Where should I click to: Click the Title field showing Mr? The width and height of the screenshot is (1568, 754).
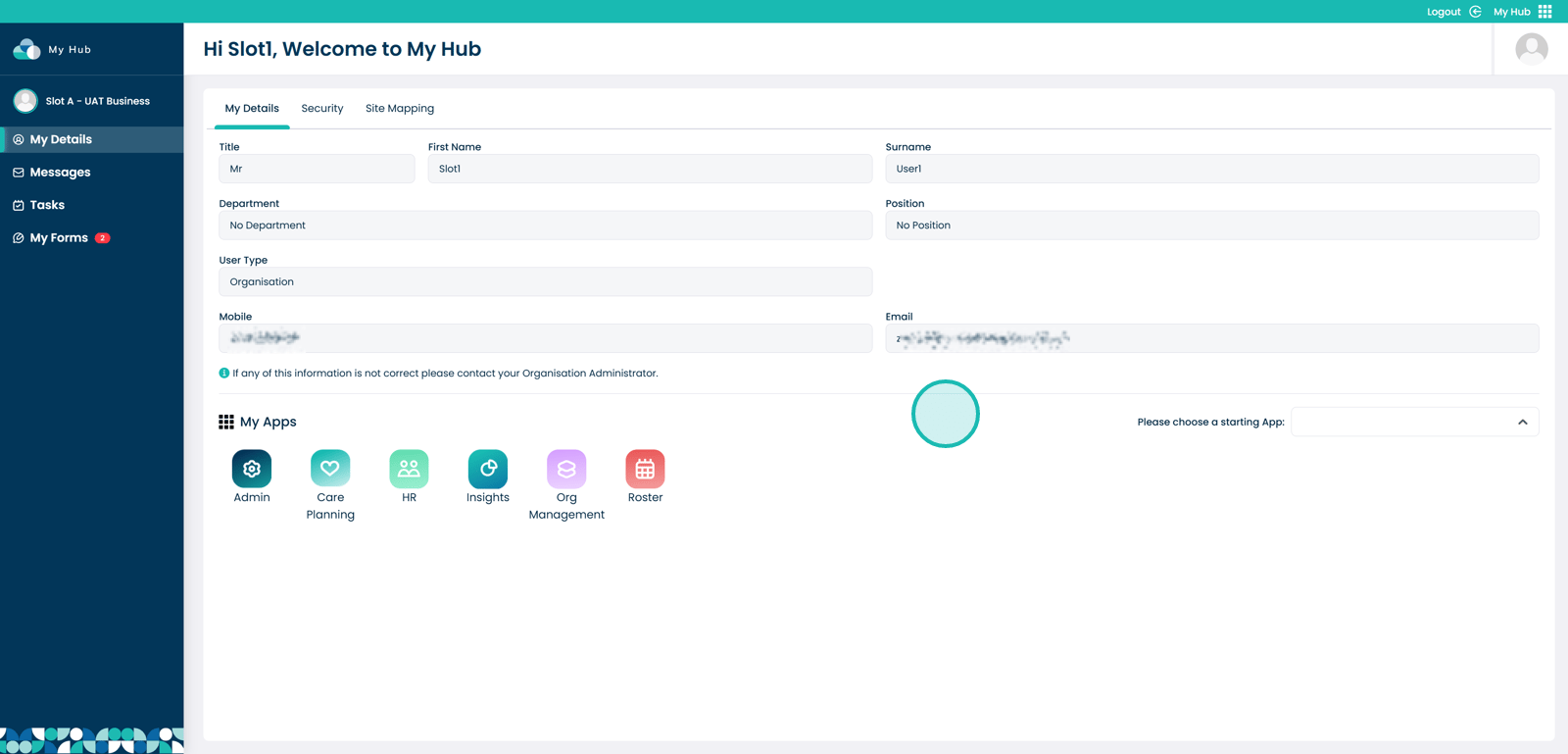coord(317,169)
